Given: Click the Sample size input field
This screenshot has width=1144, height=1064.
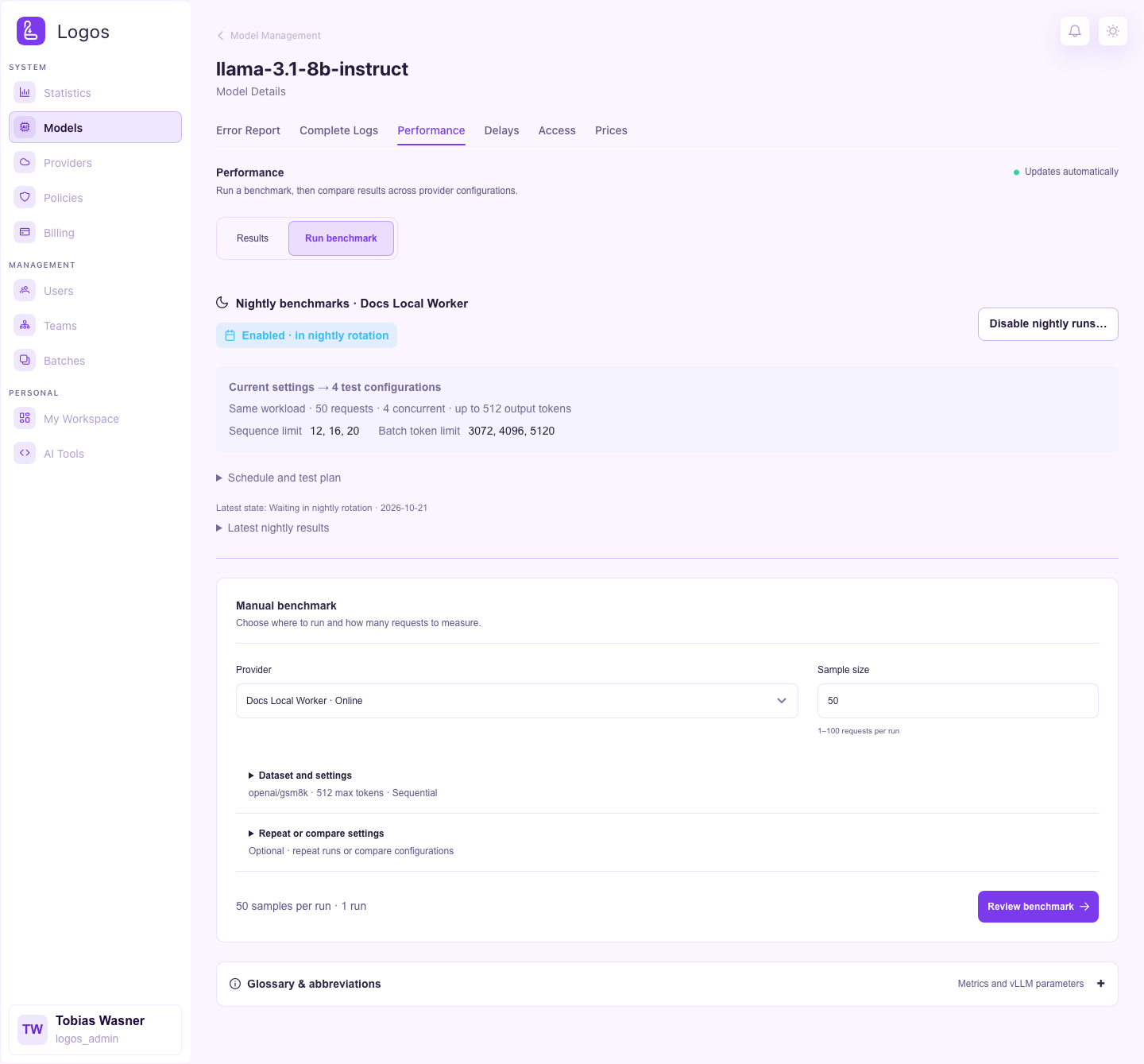Looking at the screenshot, I should [958, 701].
